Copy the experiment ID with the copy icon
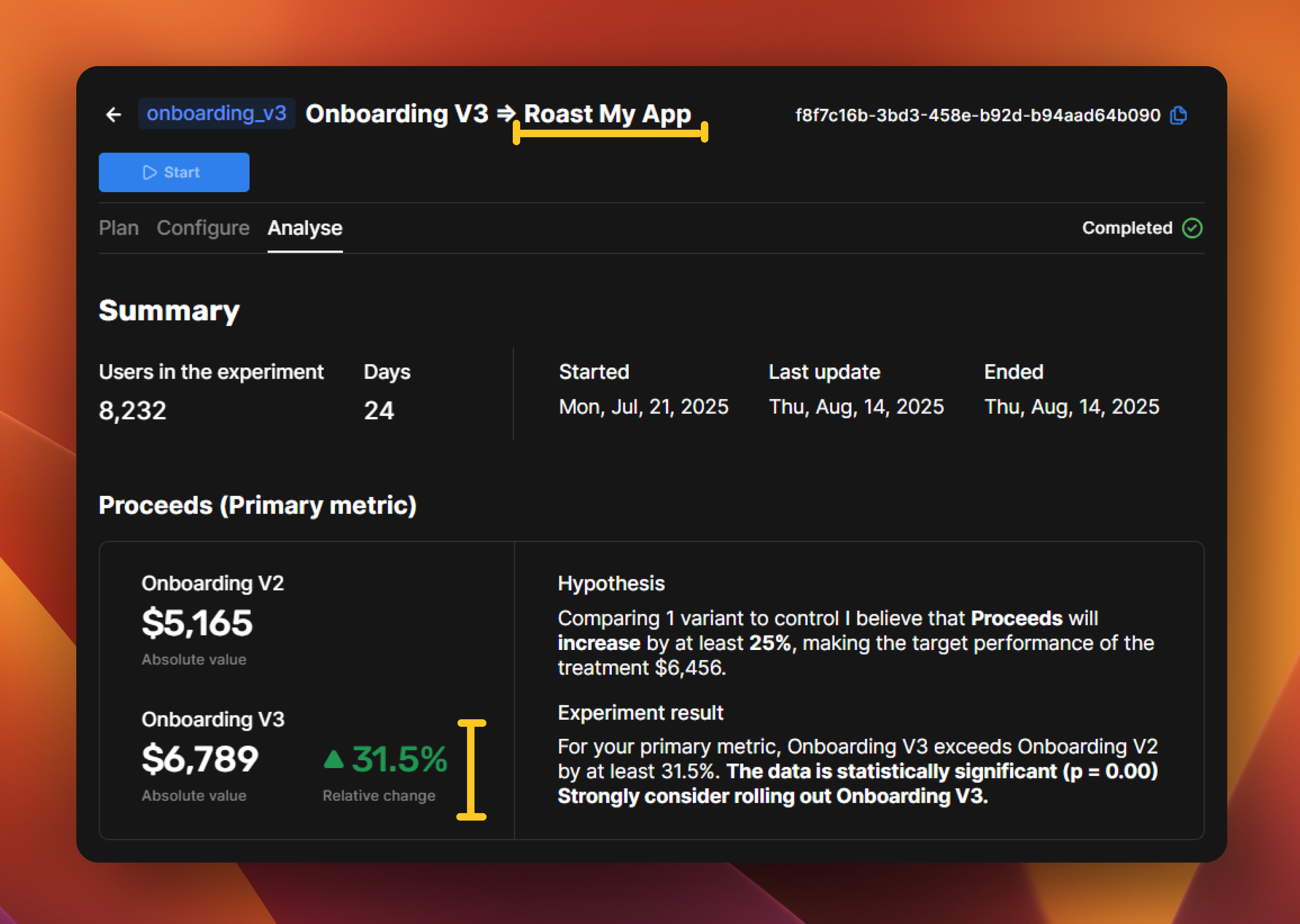 (x=1178, y=115)
